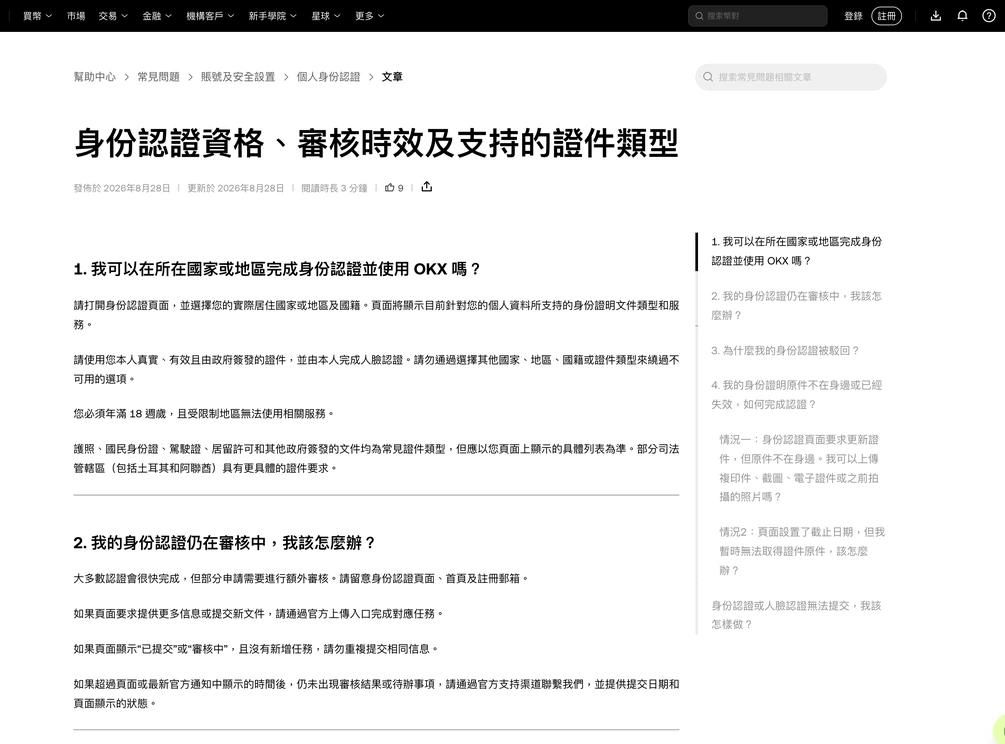Screen dimensions: 1005x744
Task: Click the 閱讀時長 3 分鐘 text
Action: click(334, 188)
